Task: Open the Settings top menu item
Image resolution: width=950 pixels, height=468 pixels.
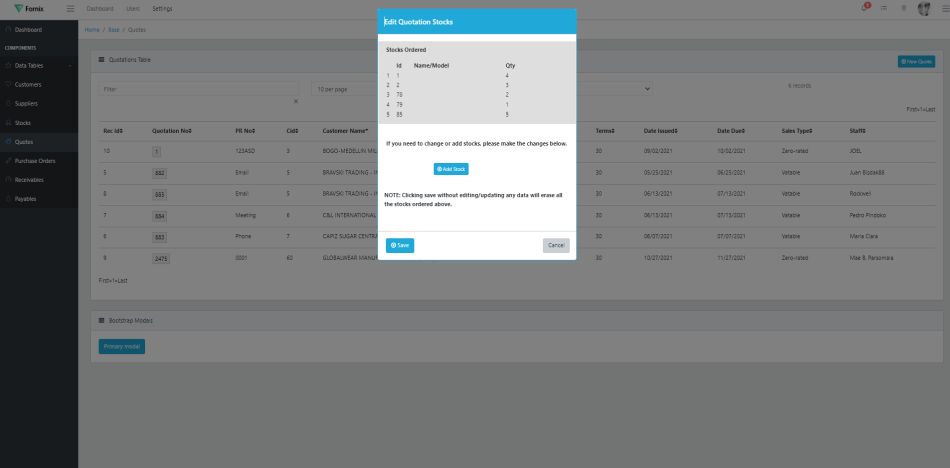Action: point(162,9)
